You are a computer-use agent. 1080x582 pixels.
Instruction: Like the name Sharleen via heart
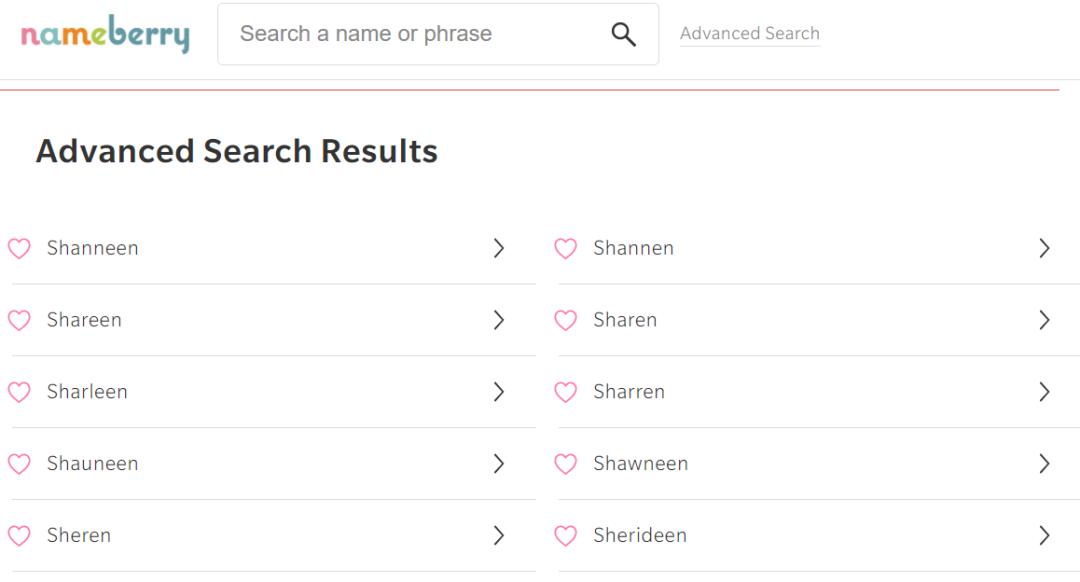click(x=19, y=393)
